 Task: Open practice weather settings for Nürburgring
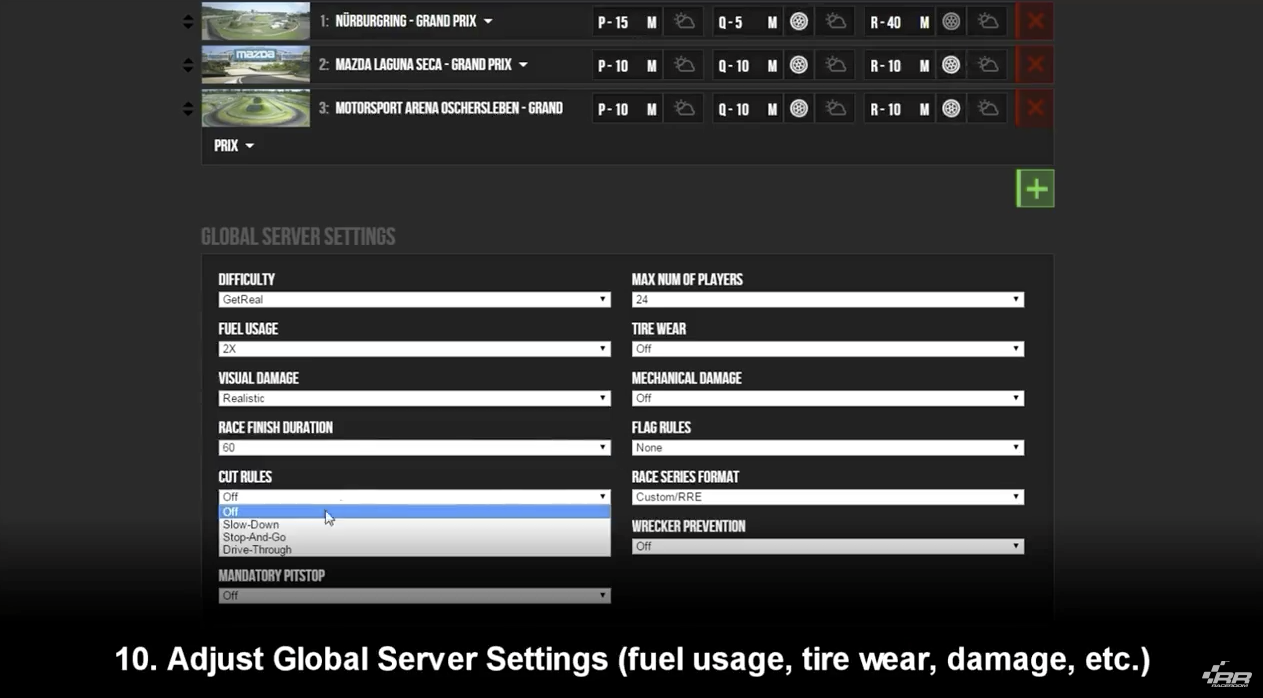coord(684,21)
